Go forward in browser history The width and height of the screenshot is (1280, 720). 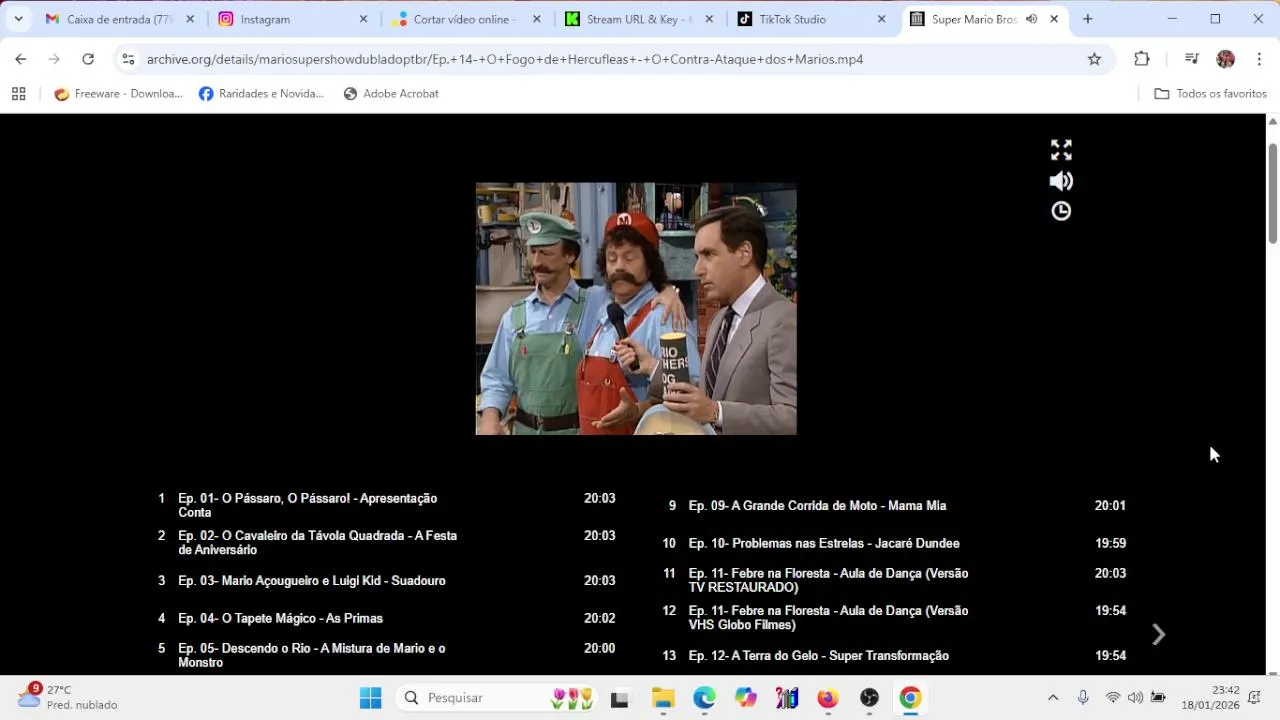click(54, 59)
